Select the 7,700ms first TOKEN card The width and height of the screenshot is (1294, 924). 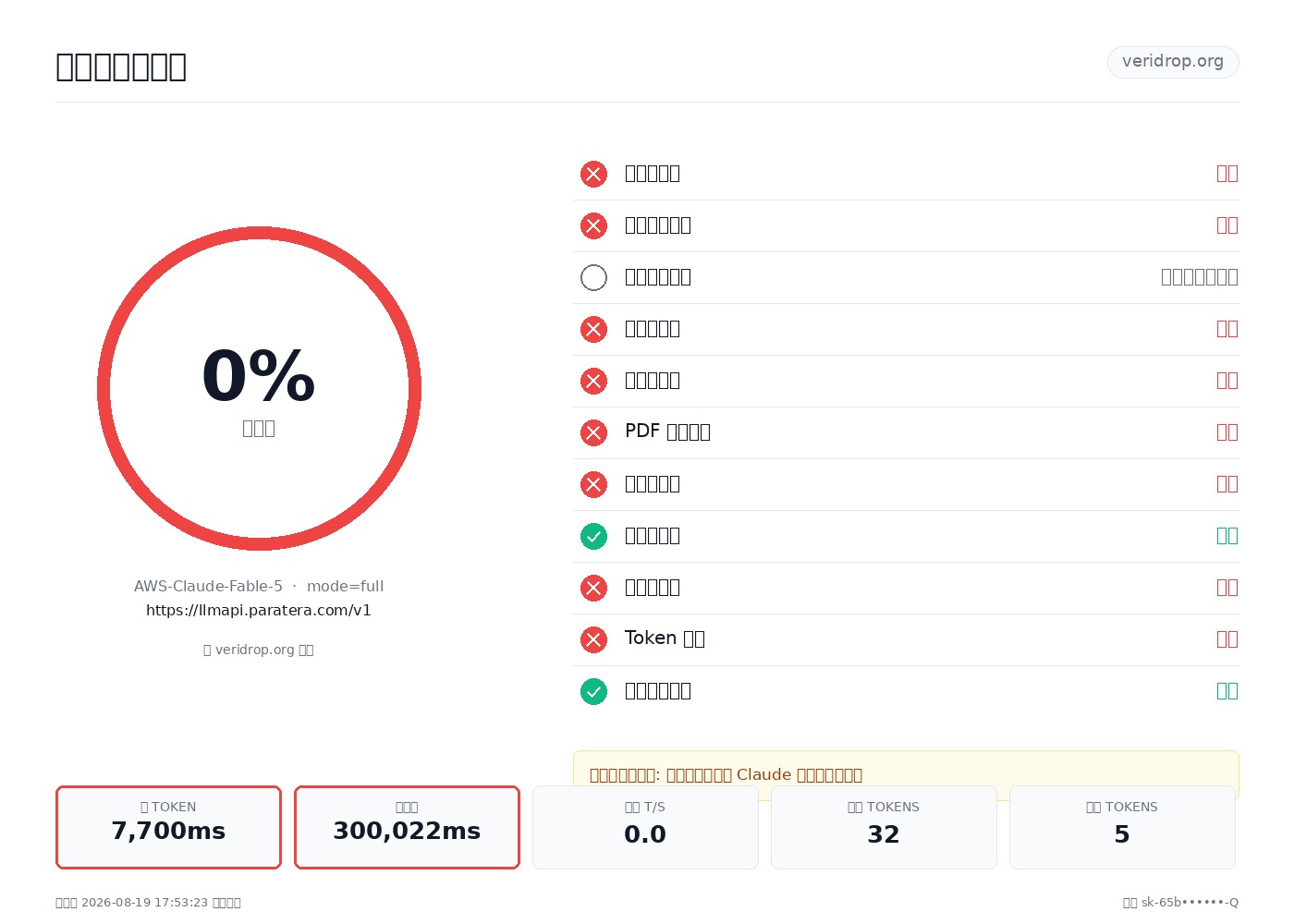(168, 827)
